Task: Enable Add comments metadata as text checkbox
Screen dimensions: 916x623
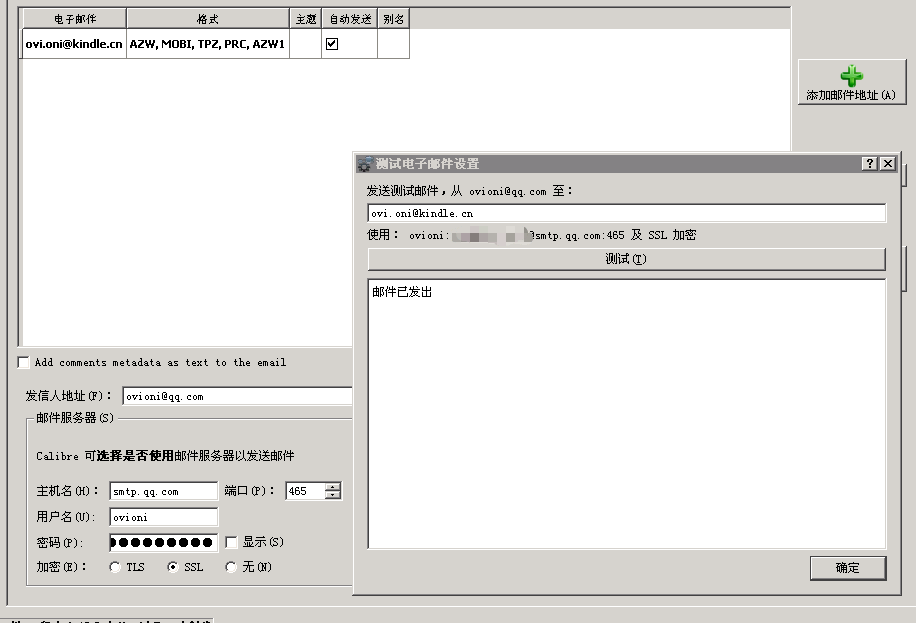Action: (23, 362)
